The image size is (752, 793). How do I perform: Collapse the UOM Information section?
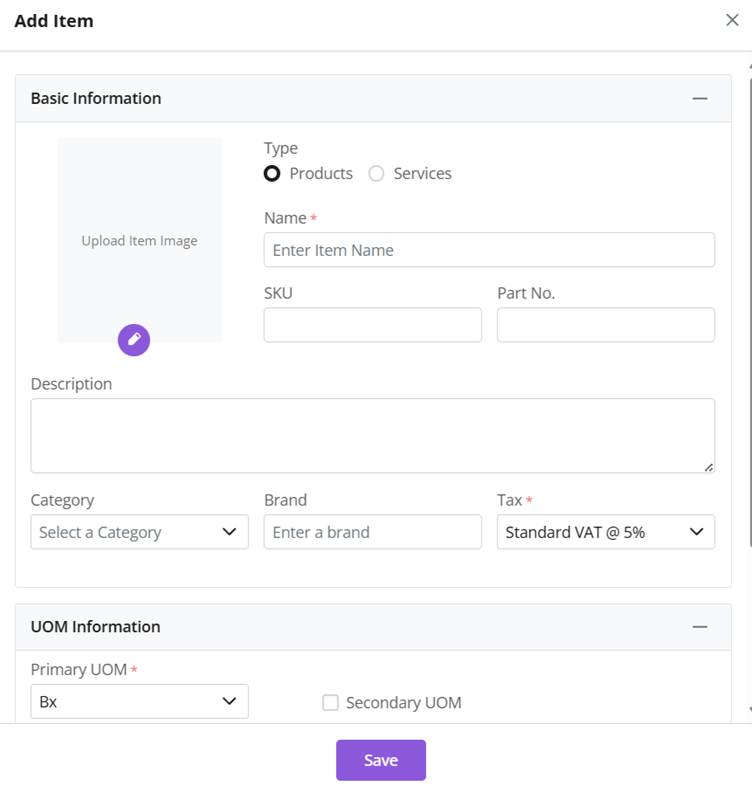click(x=700, y=627)
